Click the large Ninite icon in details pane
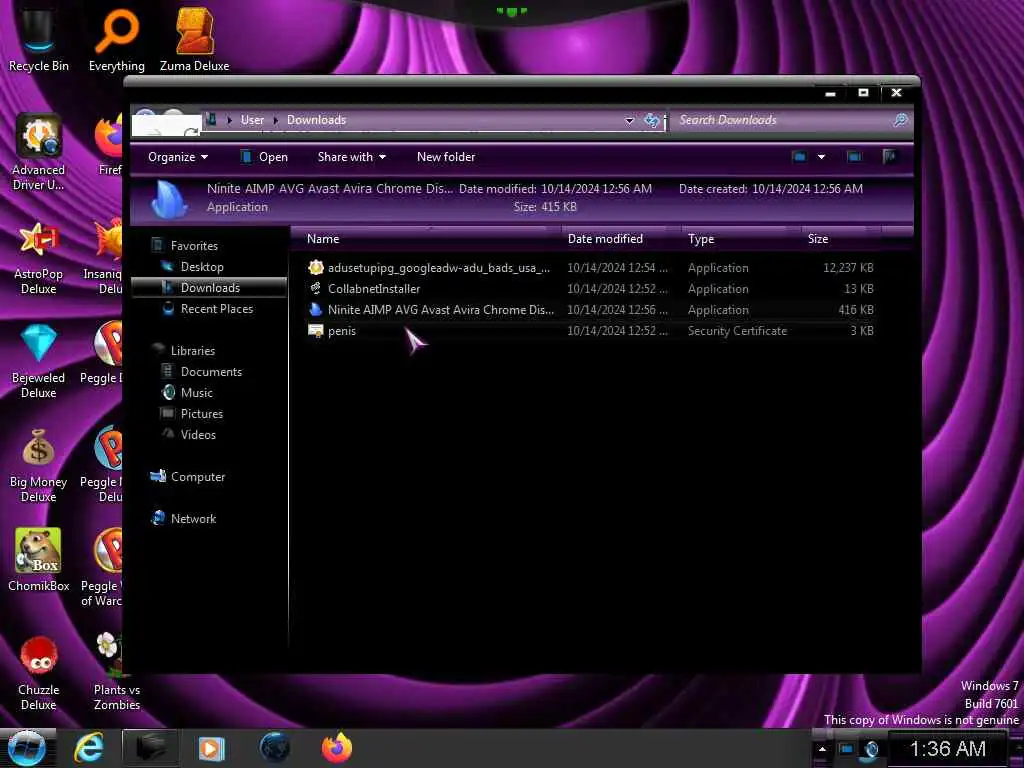This screenshot has width=1024, height=768. pos(169,199)
